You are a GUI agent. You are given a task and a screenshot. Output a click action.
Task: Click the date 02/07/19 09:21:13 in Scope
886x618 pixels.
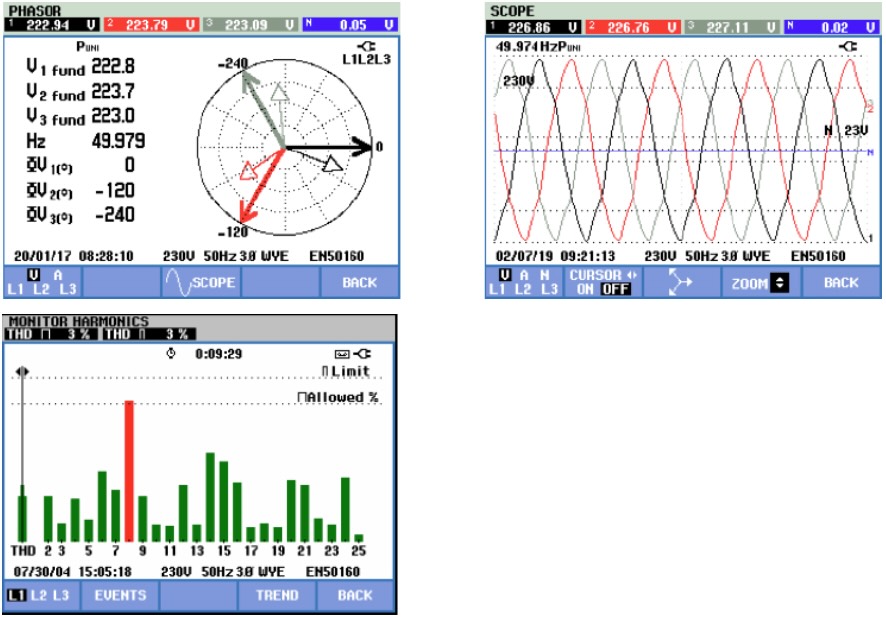(x=555, y=256)
